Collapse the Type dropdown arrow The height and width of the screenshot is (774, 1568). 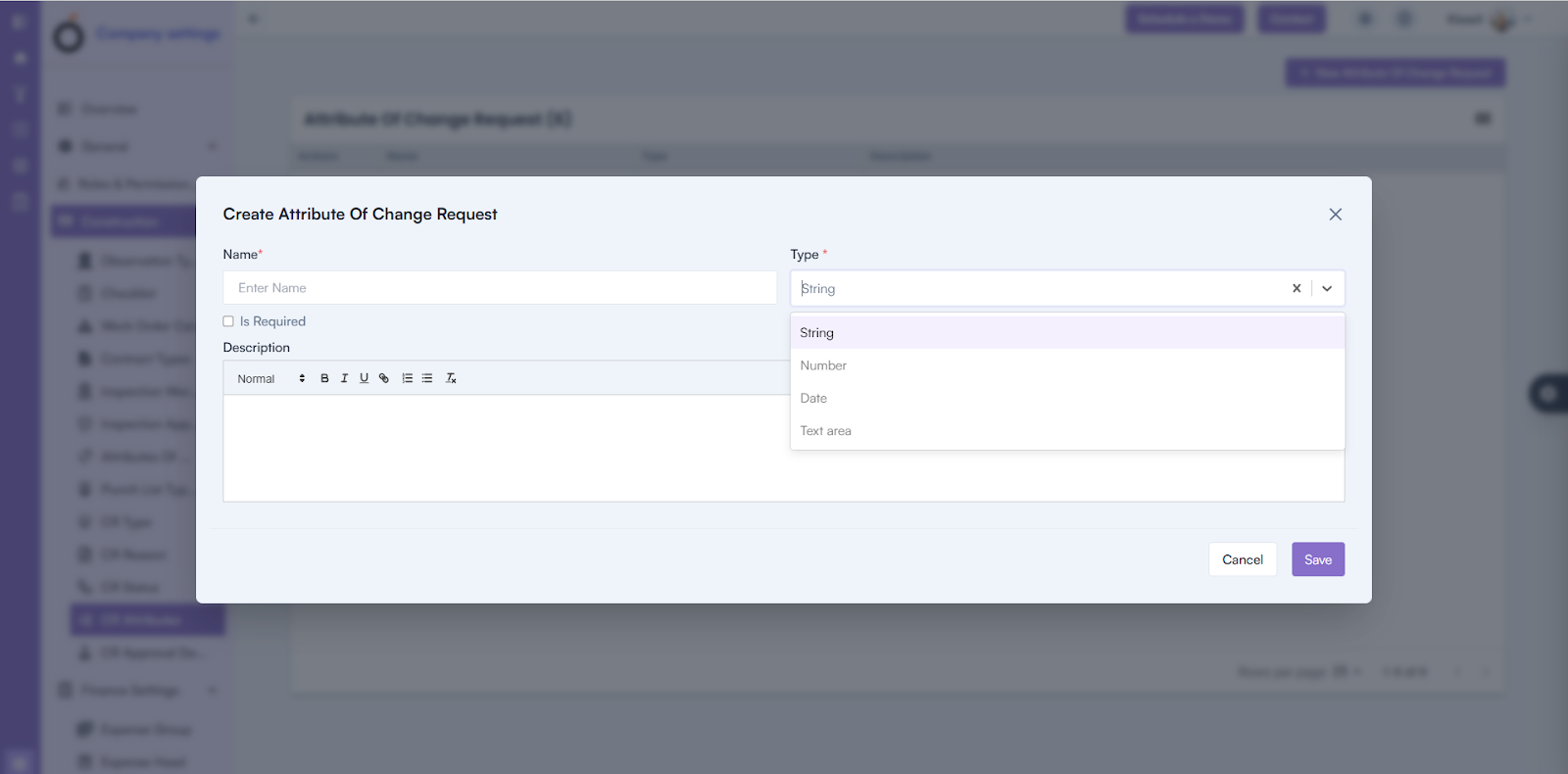tap(1327, 288)
